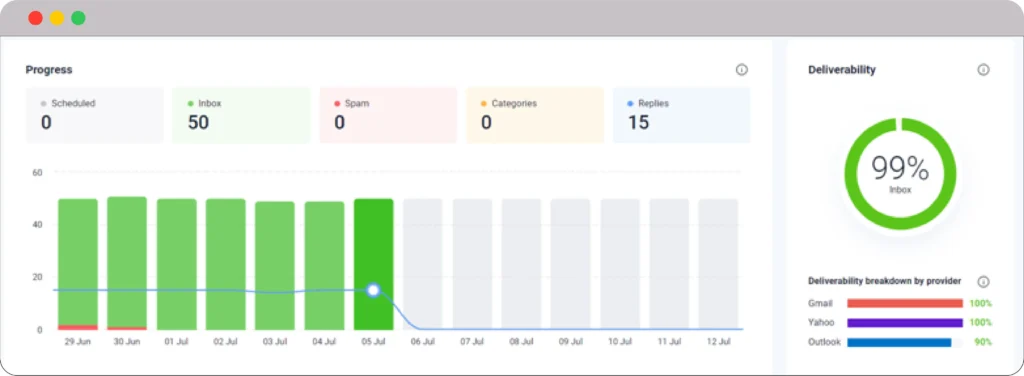Click the grey 09 Jul bar

point(570,264)
